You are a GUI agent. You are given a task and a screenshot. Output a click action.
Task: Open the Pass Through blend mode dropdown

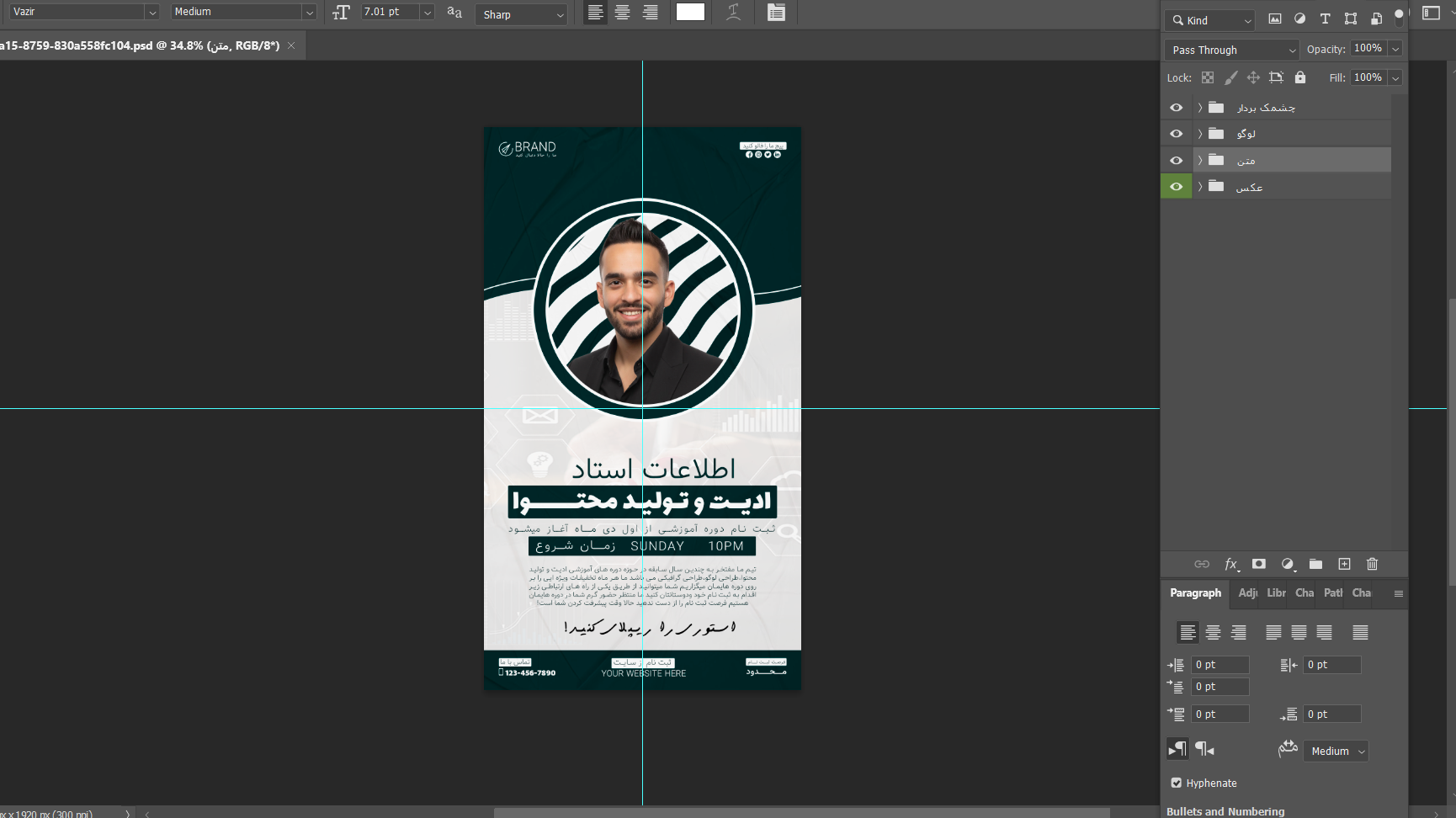pyautogui.click(x=1232, y=50)
